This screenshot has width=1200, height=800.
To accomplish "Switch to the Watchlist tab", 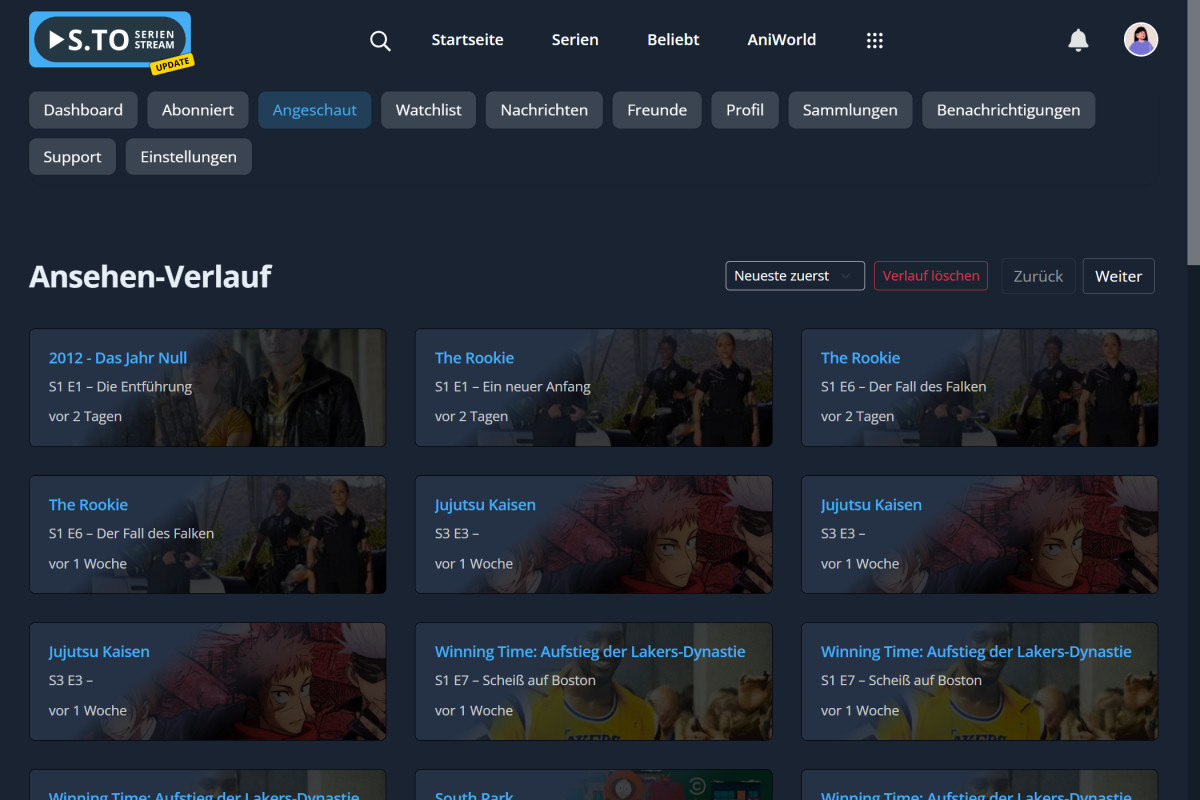I will [428, 110].
